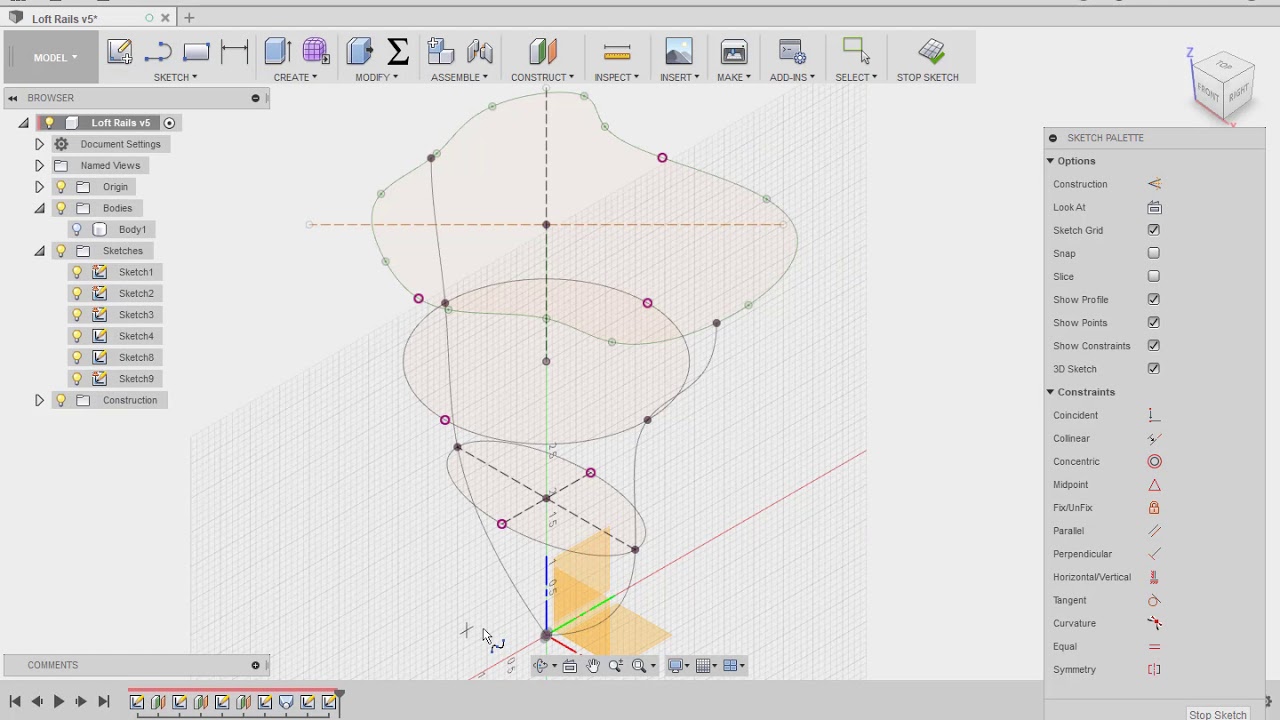This screenshot has height=720, width=1280.
Task: Collapse the Constraints section in Sketch Palette
Action: [x=1051, y=392]
